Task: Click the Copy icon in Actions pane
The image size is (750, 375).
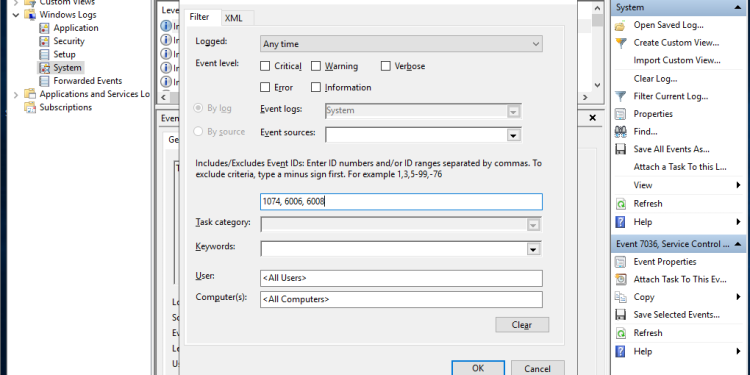Action: 620,297
